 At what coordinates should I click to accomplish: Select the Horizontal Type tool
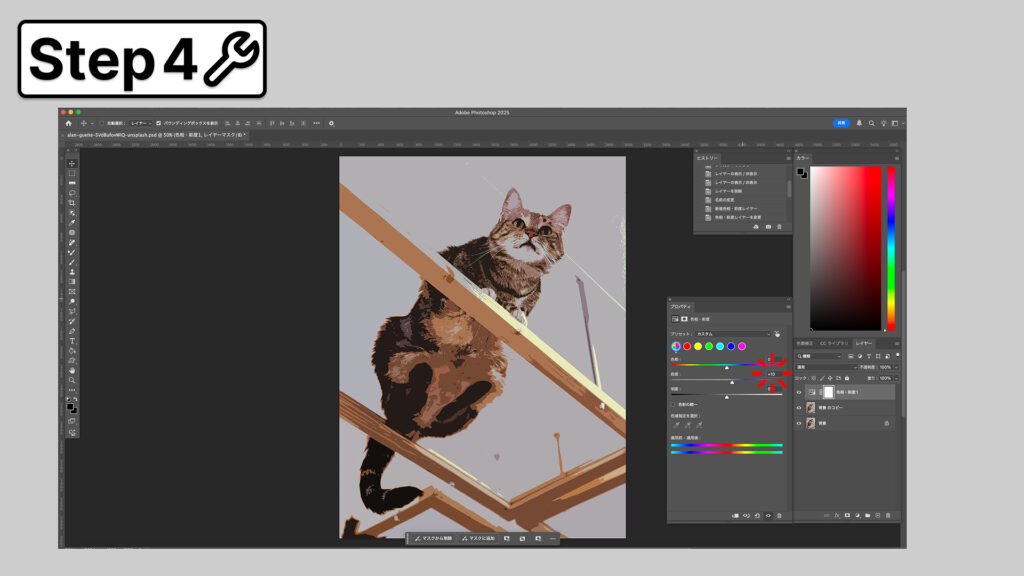72,341
